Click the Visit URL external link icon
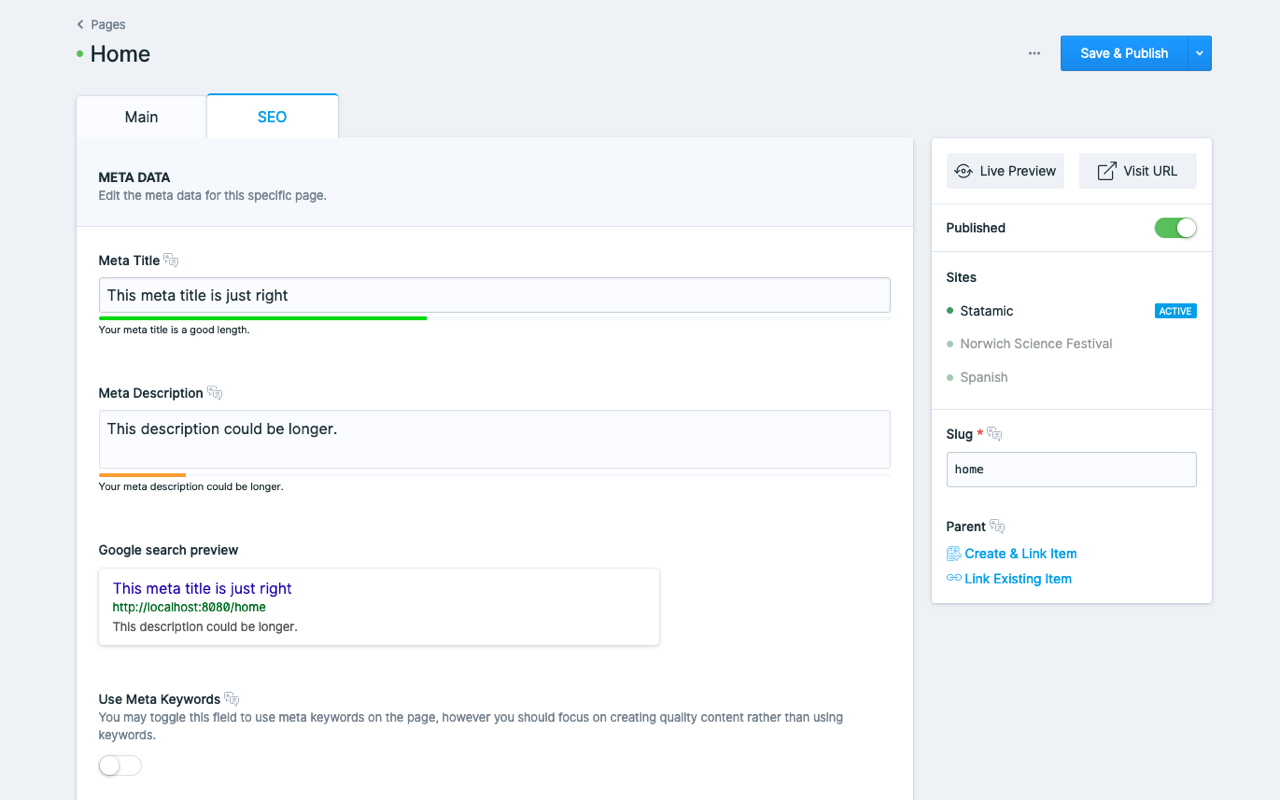The image size is (1280, 800). tap(1106, 171)
